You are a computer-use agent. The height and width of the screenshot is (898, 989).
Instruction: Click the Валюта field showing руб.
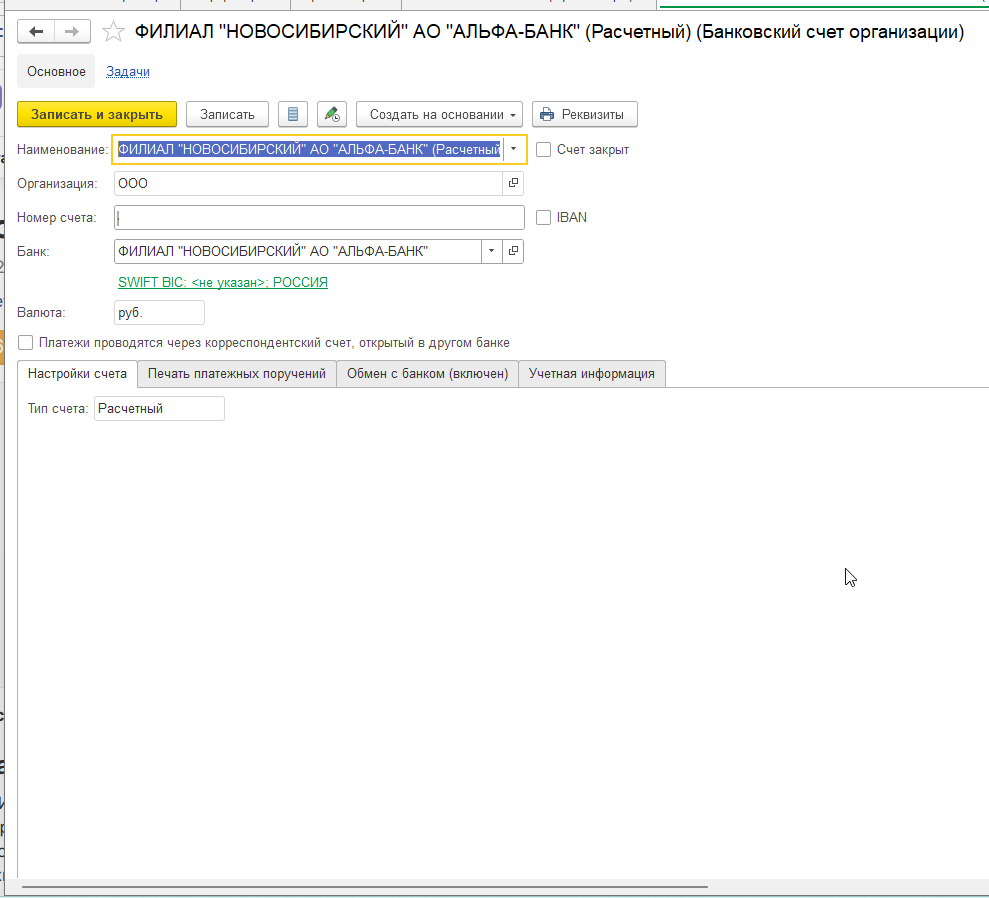(x=159, y=312)
